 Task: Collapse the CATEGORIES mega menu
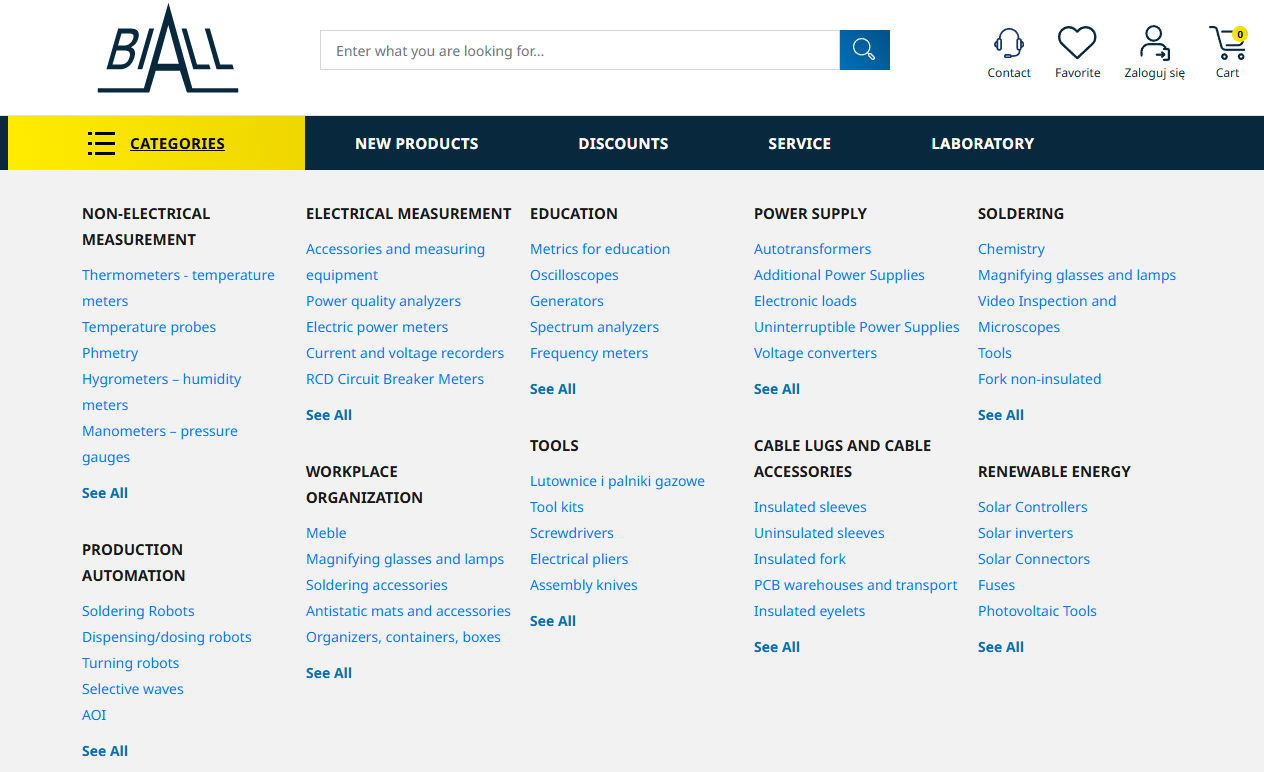tap(177, 143)
